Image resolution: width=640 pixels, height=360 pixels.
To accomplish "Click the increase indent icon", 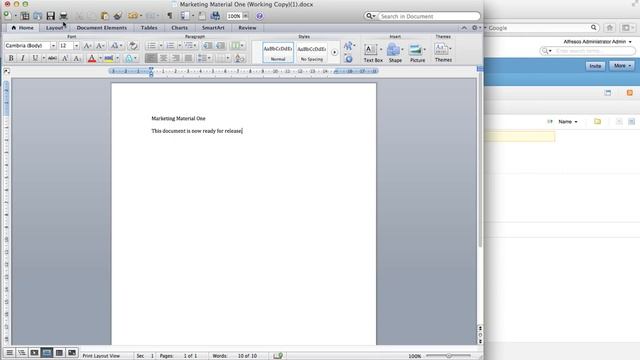I will pyautogui.click(x=220, y=46).
